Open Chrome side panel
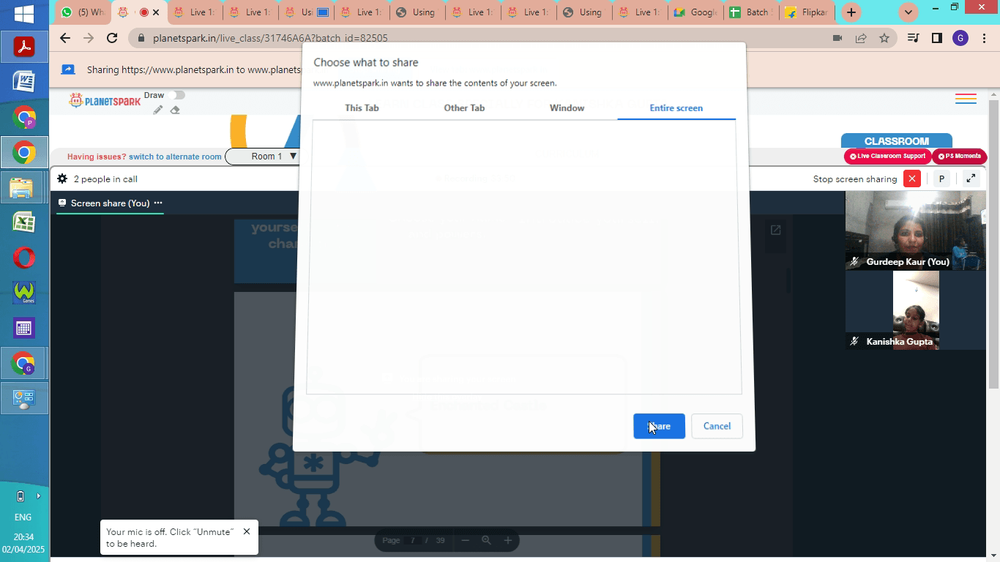The width and height of the screenshot is (1000, 562). [937, 38]
